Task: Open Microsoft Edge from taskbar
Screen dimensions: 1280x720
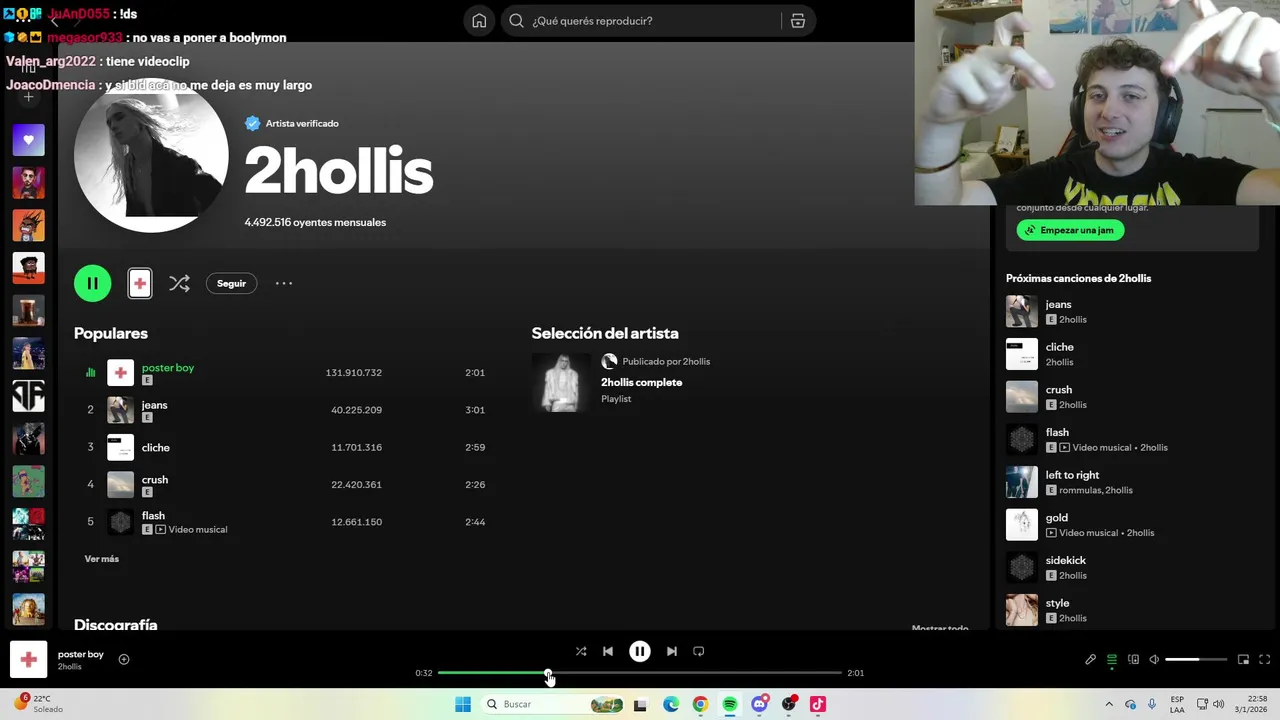Action: pyautogui.click(x=671, y=704)
